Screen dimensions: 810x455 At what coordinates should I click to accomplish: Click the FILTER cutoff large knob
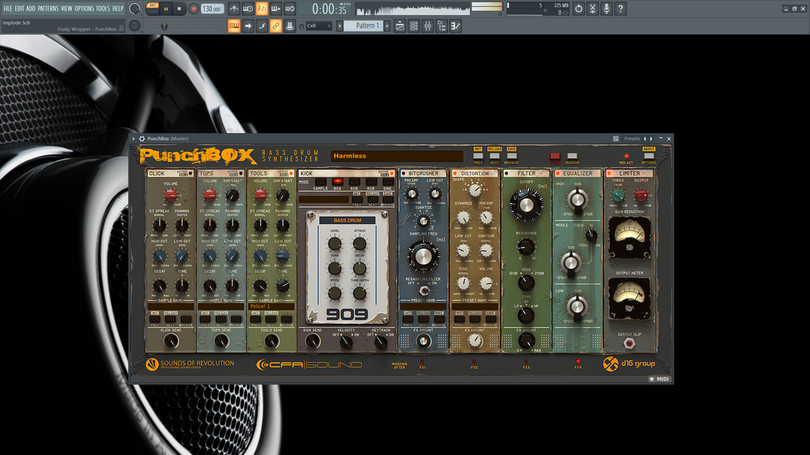[526, 205]
